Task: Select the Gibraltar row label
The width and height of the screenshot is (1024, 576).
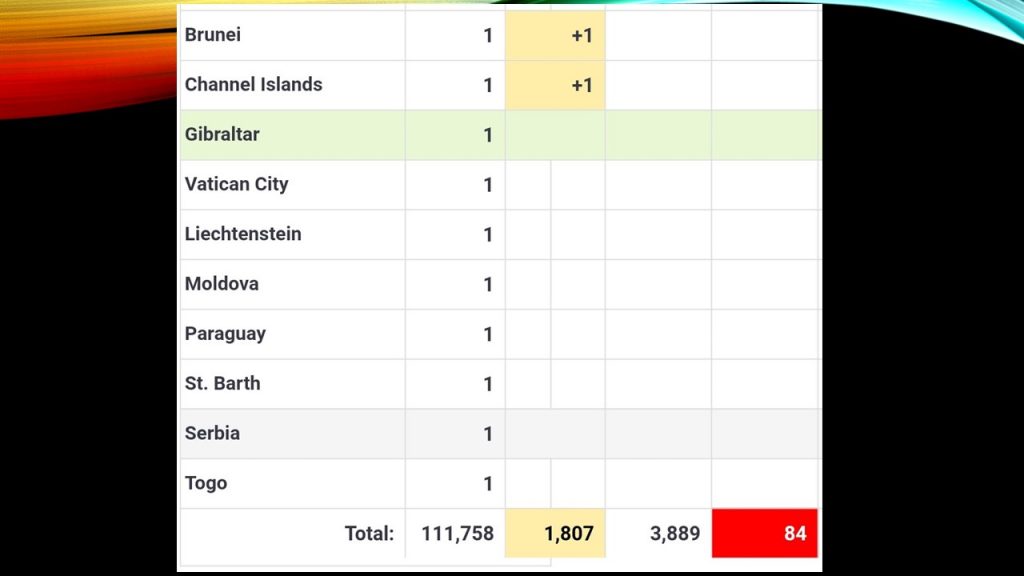Action: tap(222, 135)
